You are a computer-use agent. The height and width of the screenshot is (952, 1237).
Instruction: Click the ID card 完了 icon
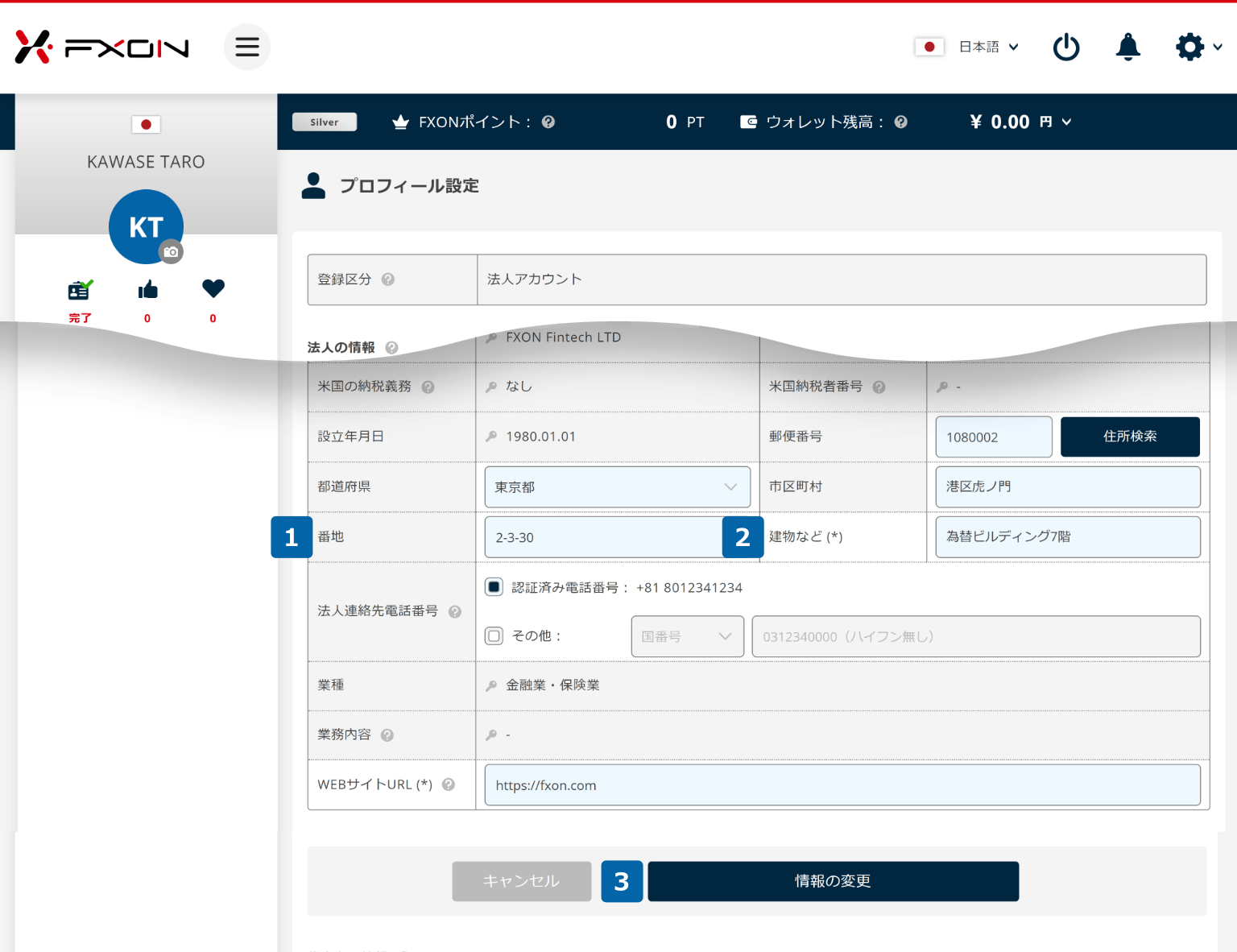(x=80, y=290)
